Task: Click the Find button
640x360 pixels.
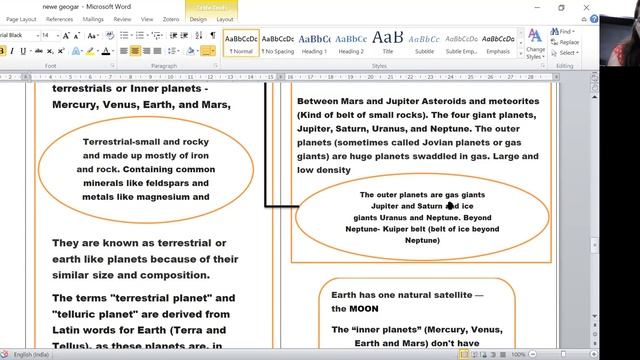Action: pyautogui.click(x=562, y=31)
